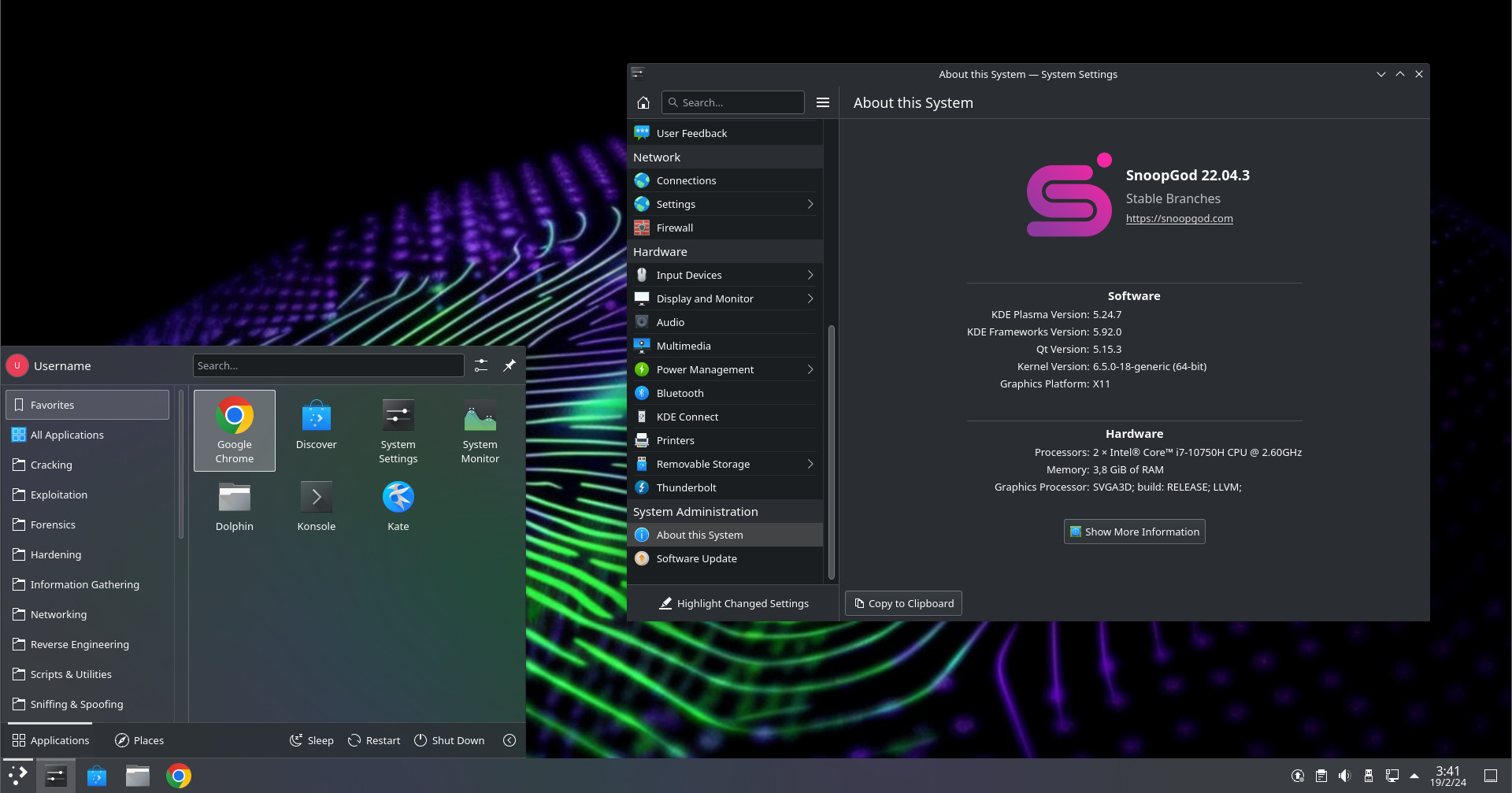This screenshot has height=793, width=1512.
Task: Expand Display and Monitor settings
Action: point(724,298)
